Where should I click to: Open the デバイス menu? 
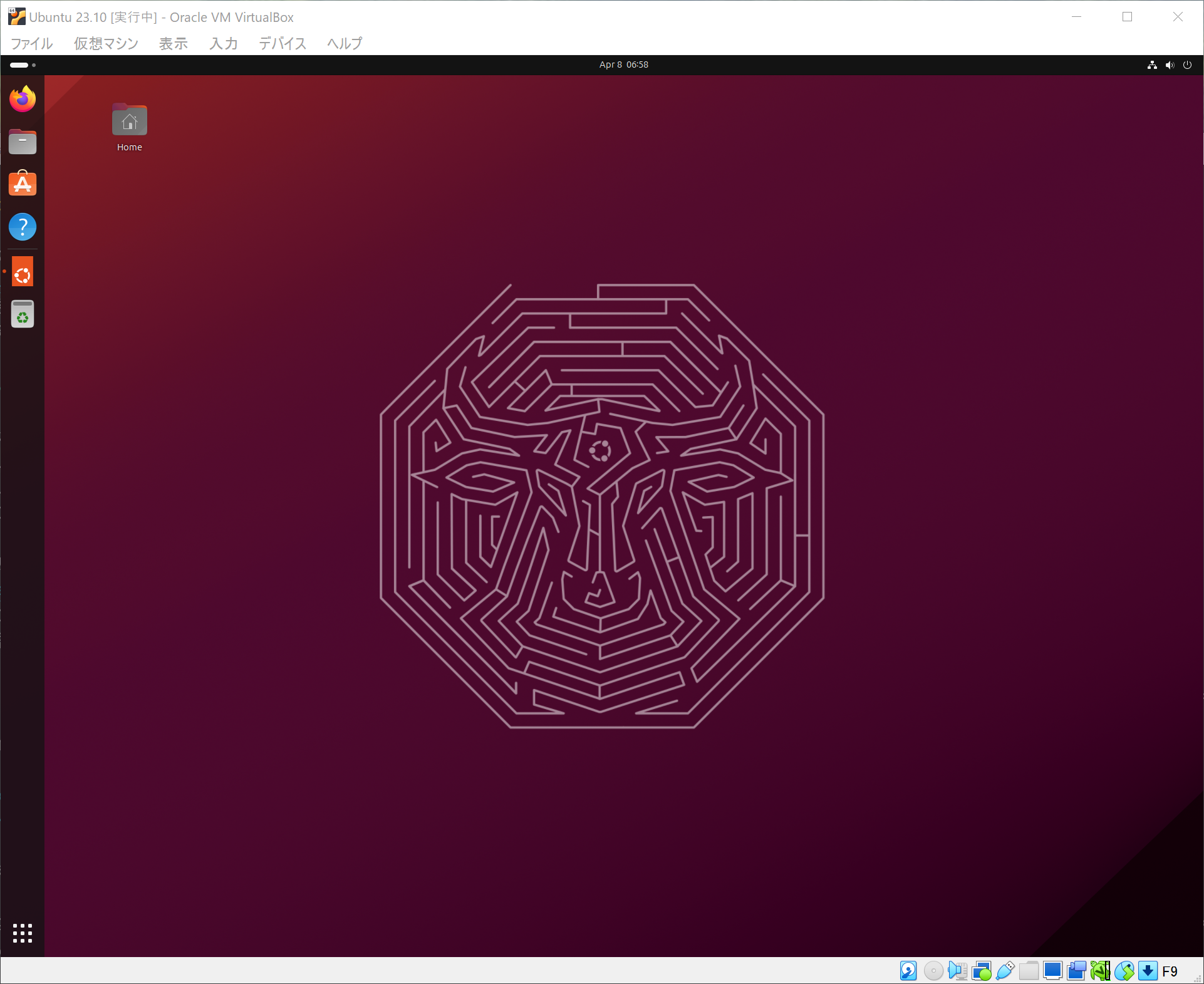(283, 43)
